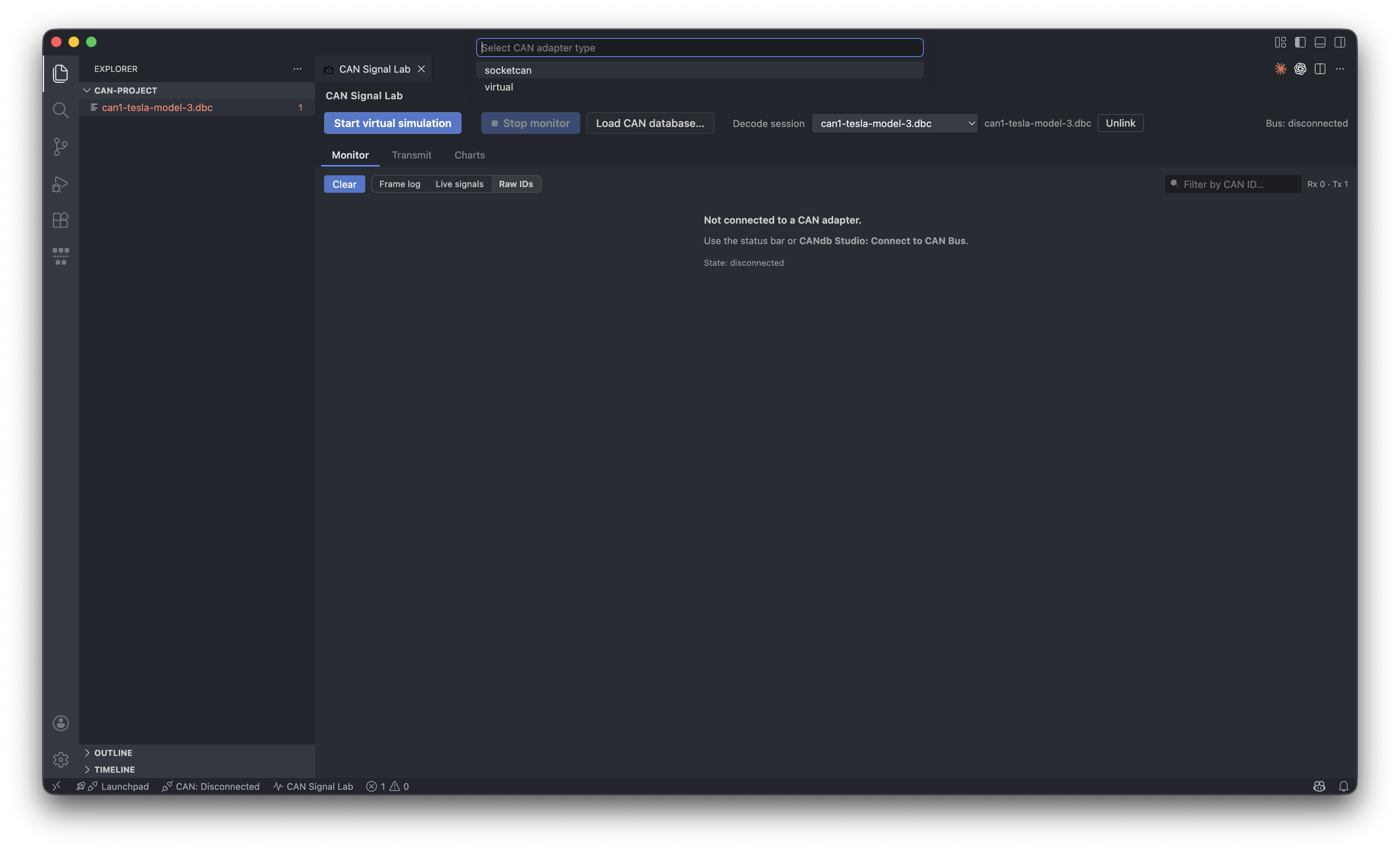The height and width of the screenshot is (851, 1400).
Task: Open the Search view in activity bar
Action: coord(60,110)
